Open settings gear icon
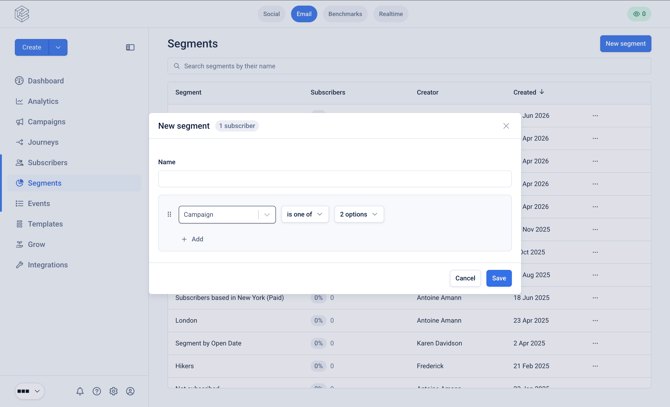The width and height of the screenshot is (670, 407). coord(113,391)
